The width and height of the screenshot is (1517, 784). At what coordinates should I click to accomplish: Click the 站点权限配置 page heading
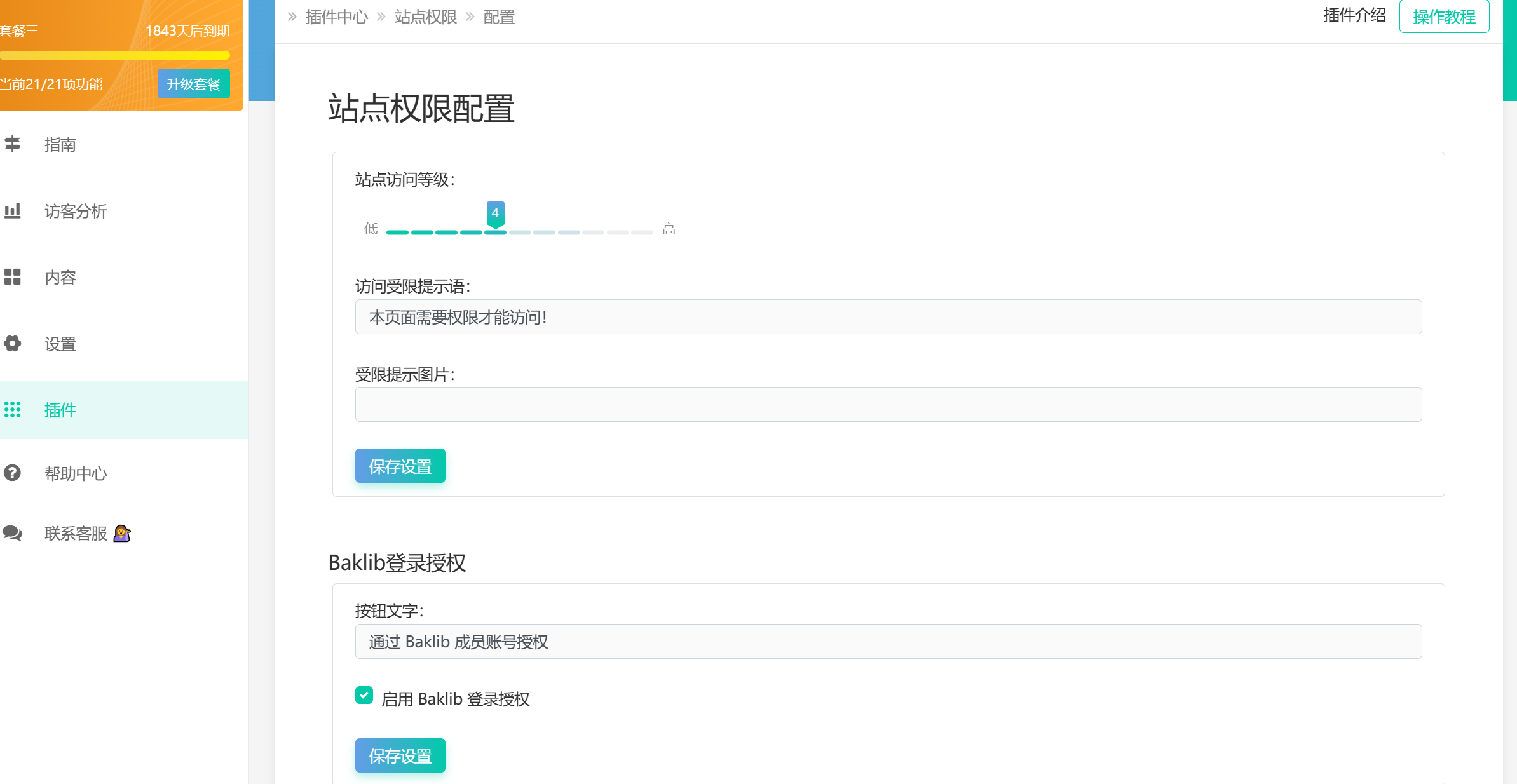click(421, 108)
